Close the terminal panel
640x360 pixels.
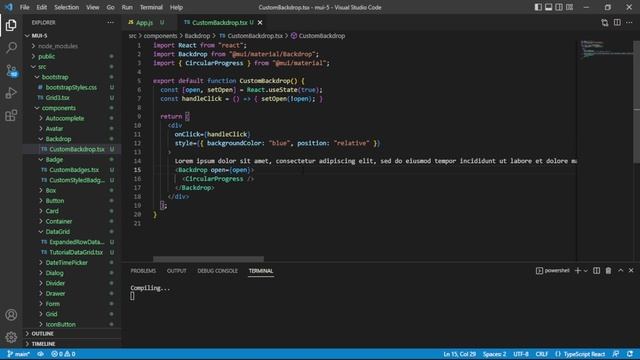631,271
